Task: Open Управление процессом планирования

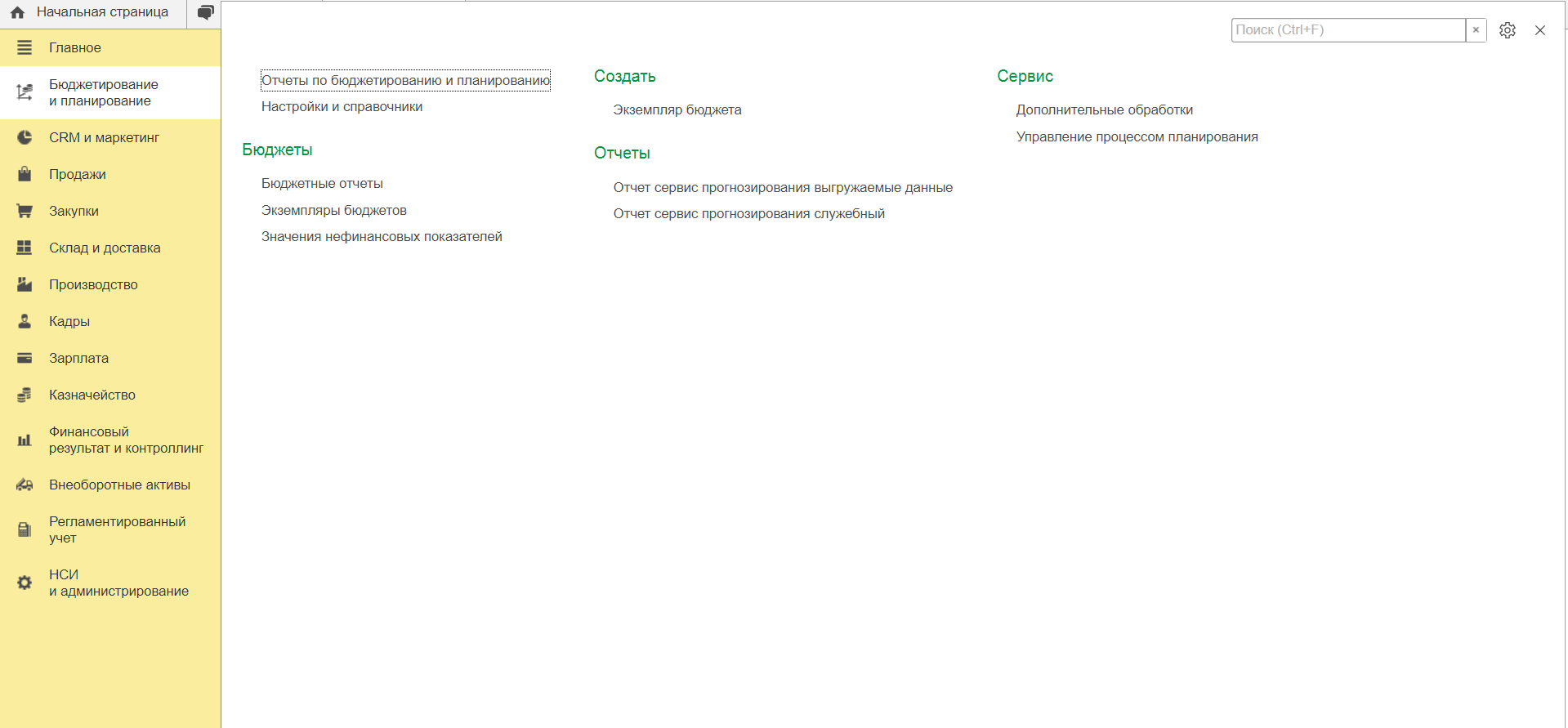Action: 1137,136
